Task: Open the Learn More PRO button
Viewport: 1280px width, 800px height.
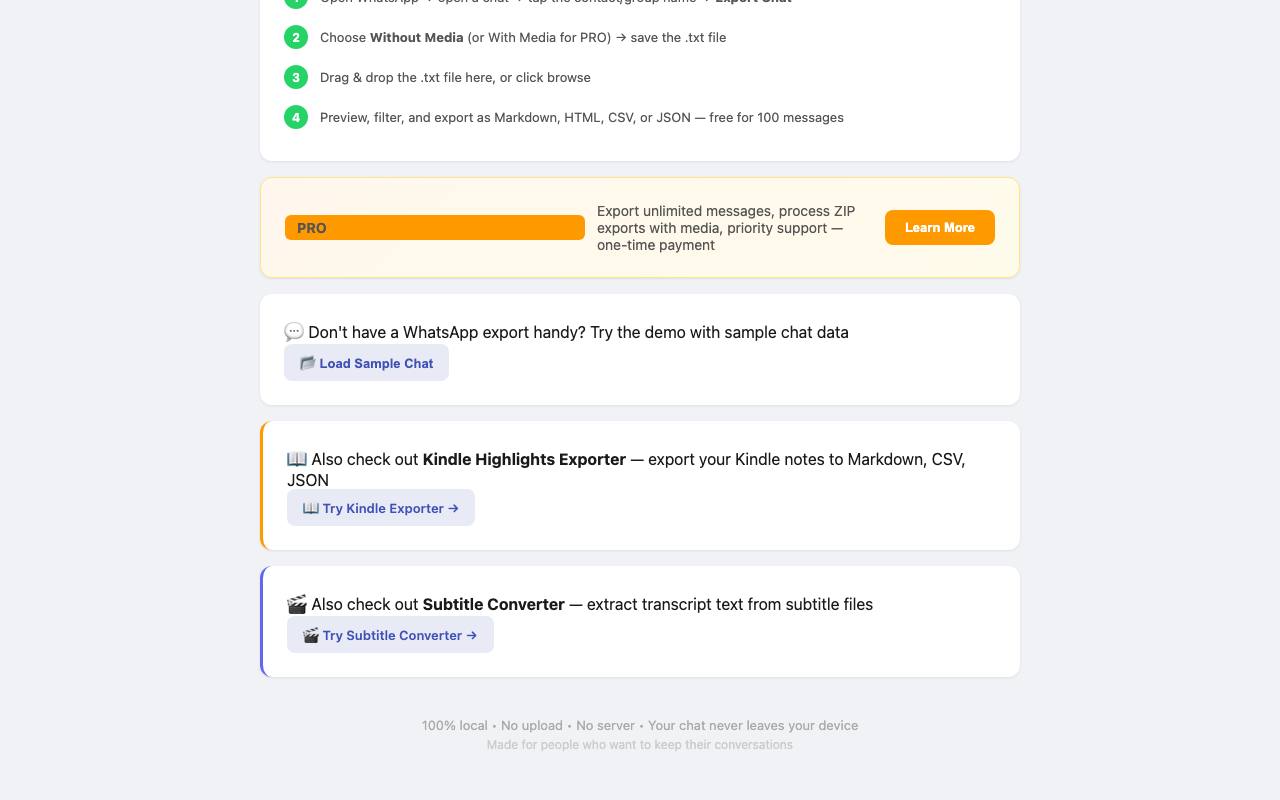Action: click(x=940, y=227)
